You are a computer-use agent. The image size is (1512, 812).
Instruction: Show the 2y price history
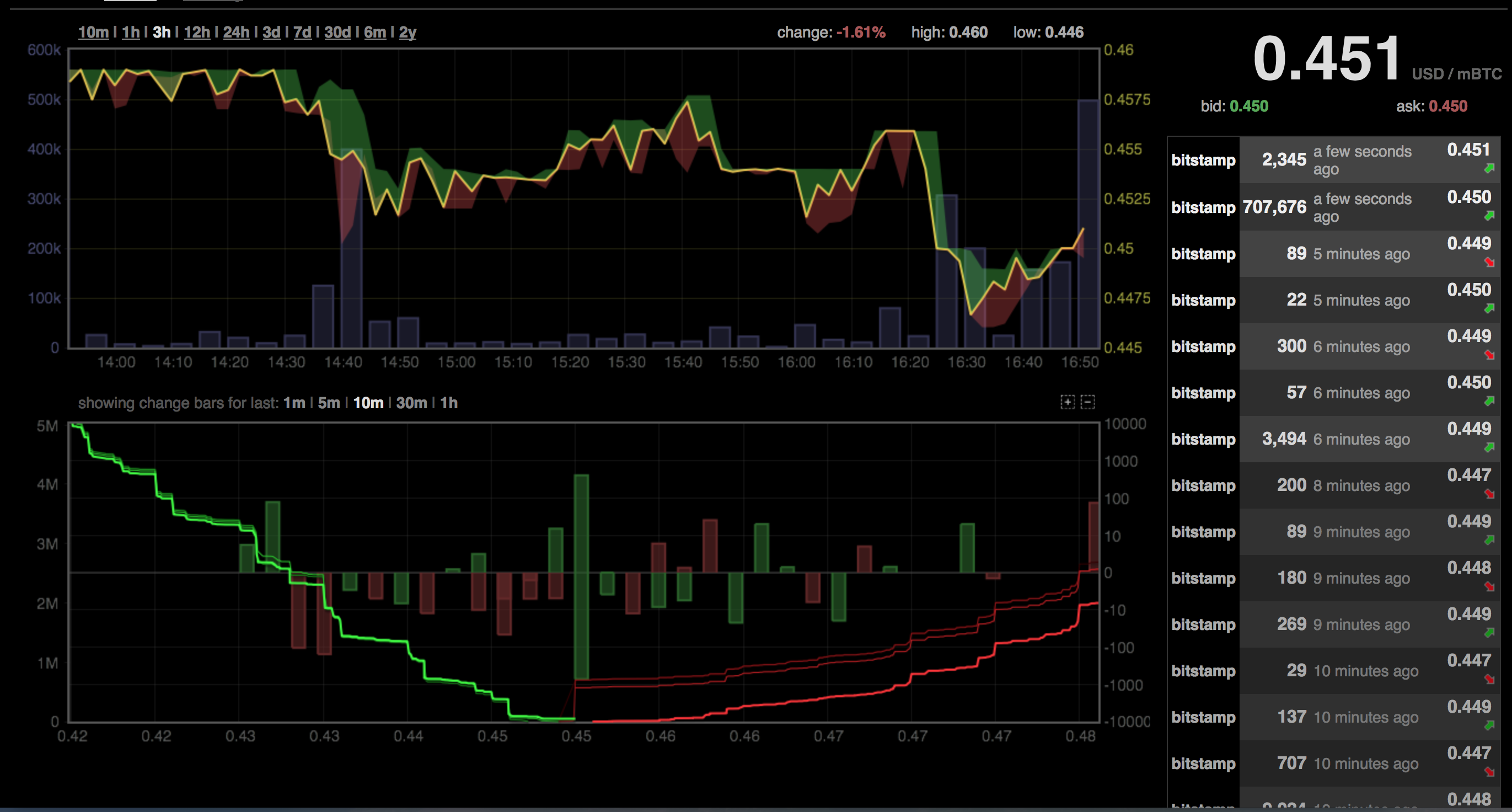[408, 33]
